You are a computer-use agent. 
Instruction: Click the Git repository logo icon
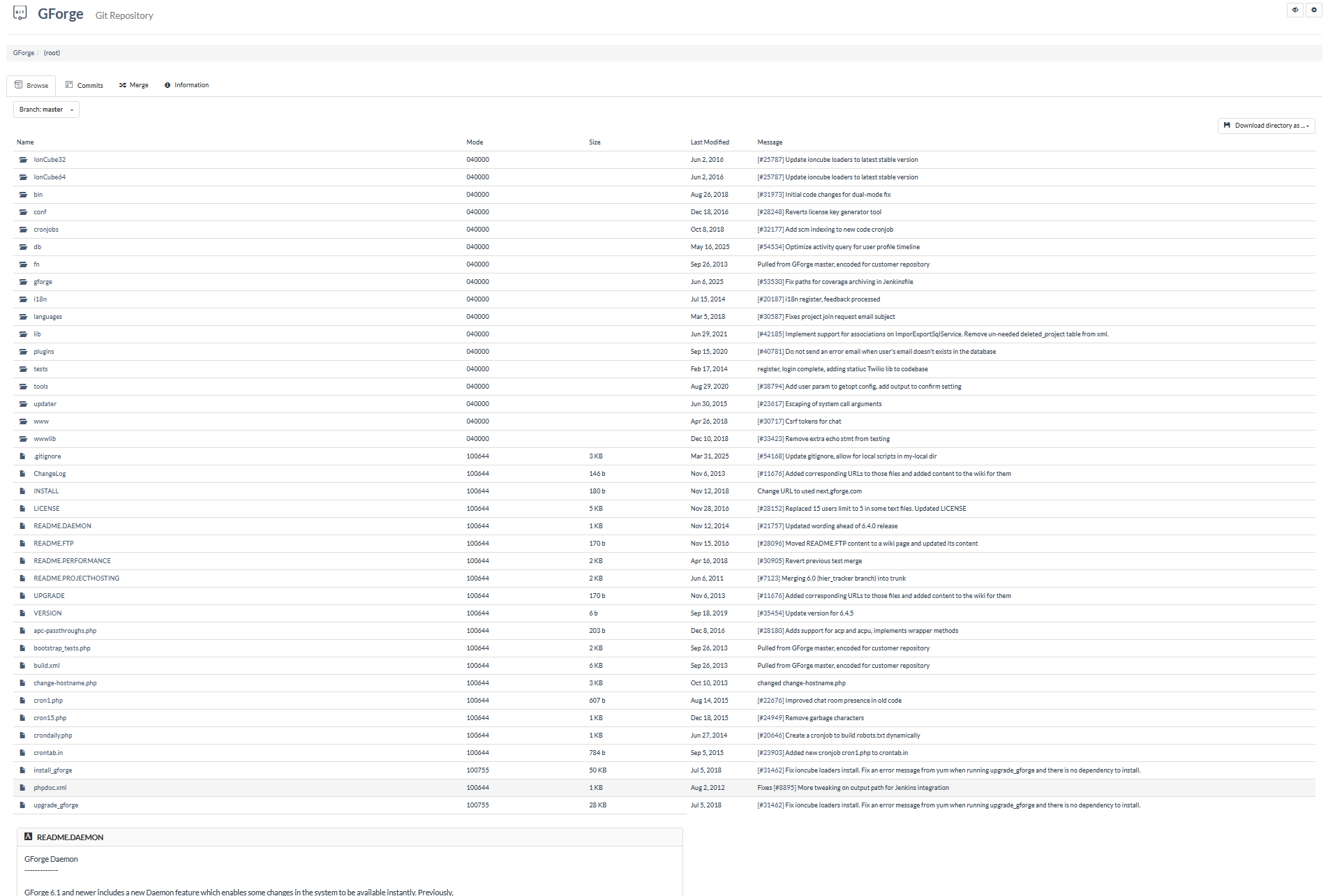click(20, 13)
